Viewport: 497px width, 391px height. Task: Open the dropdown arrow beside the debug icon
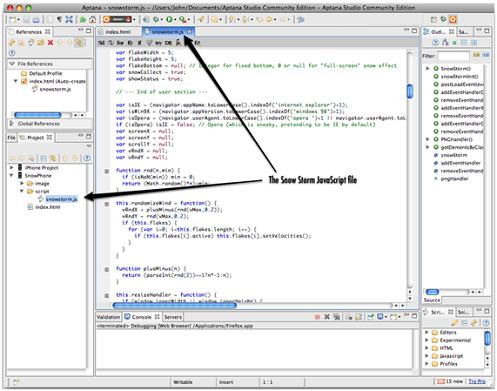coord(162,20)
